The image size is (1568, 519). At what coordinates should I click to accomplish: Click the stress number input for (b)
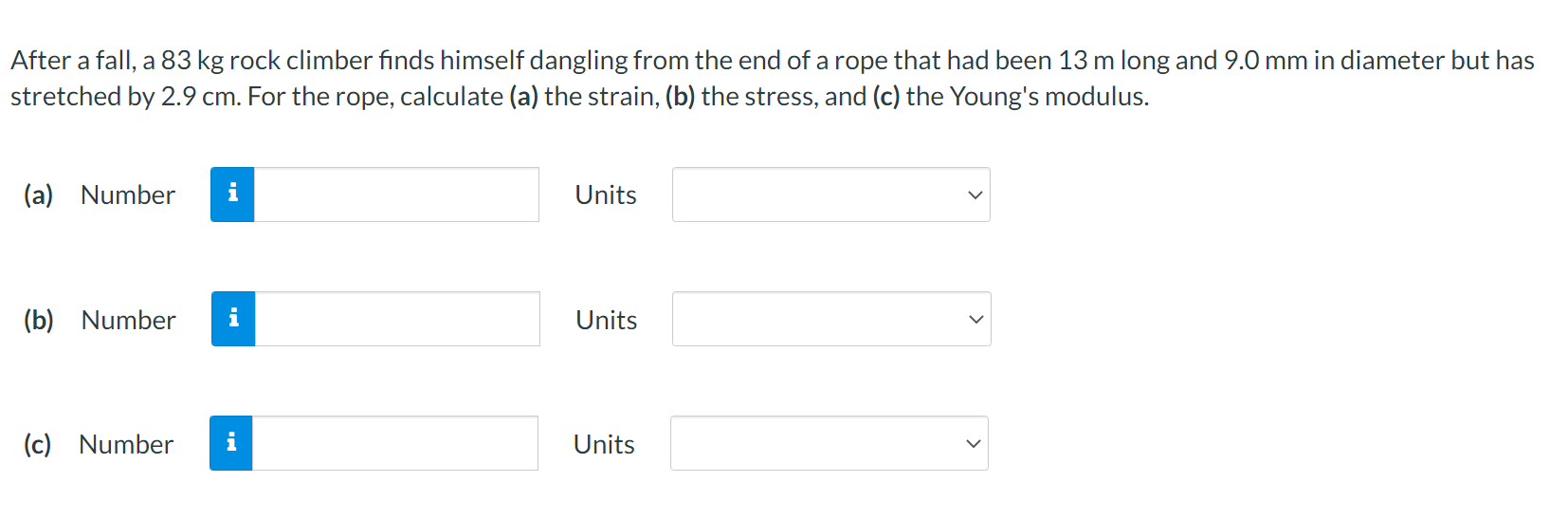[x=397, y=319]
